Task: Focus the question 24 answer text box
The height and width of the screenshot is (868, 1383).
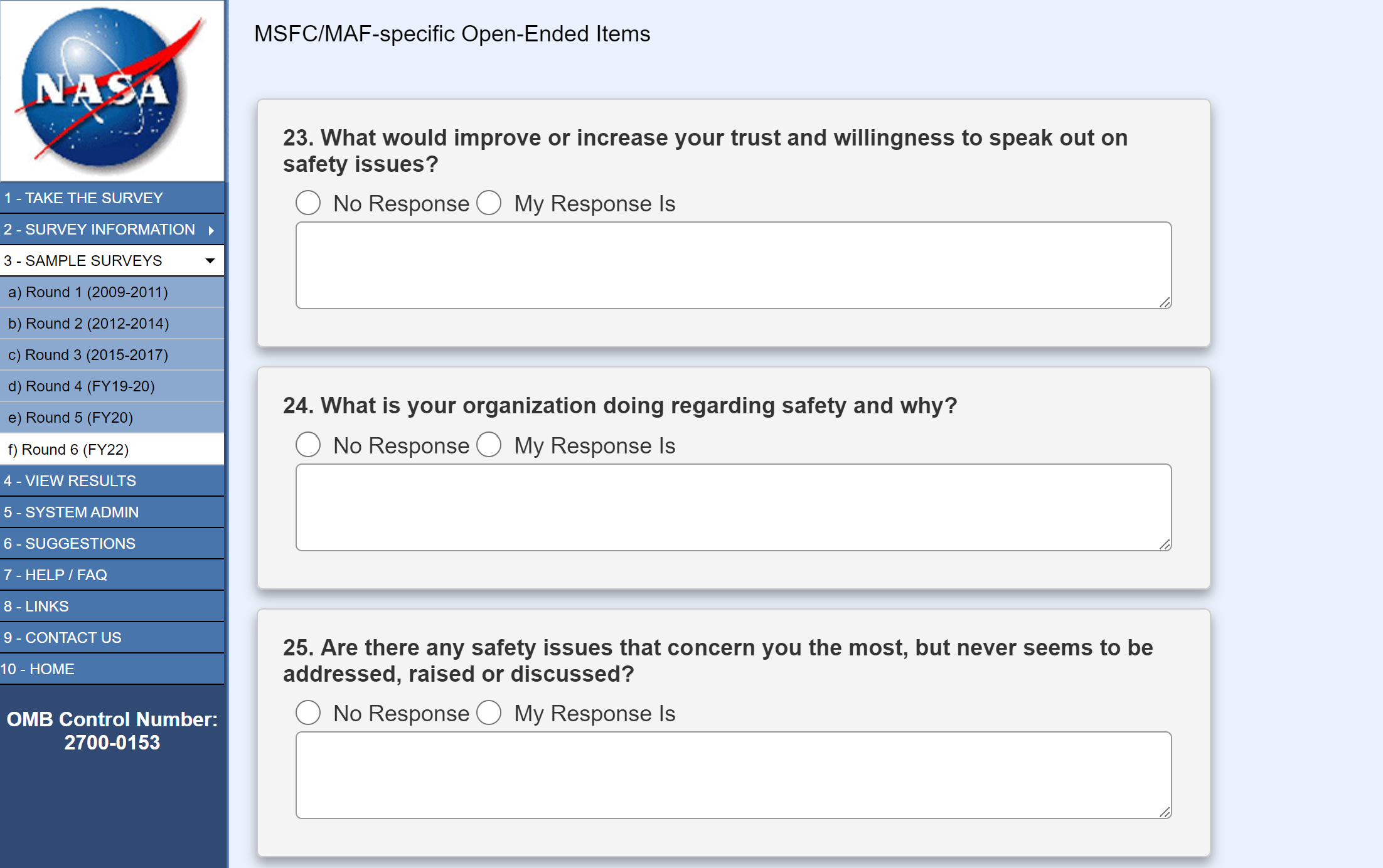Action: [x=733, y=507]
